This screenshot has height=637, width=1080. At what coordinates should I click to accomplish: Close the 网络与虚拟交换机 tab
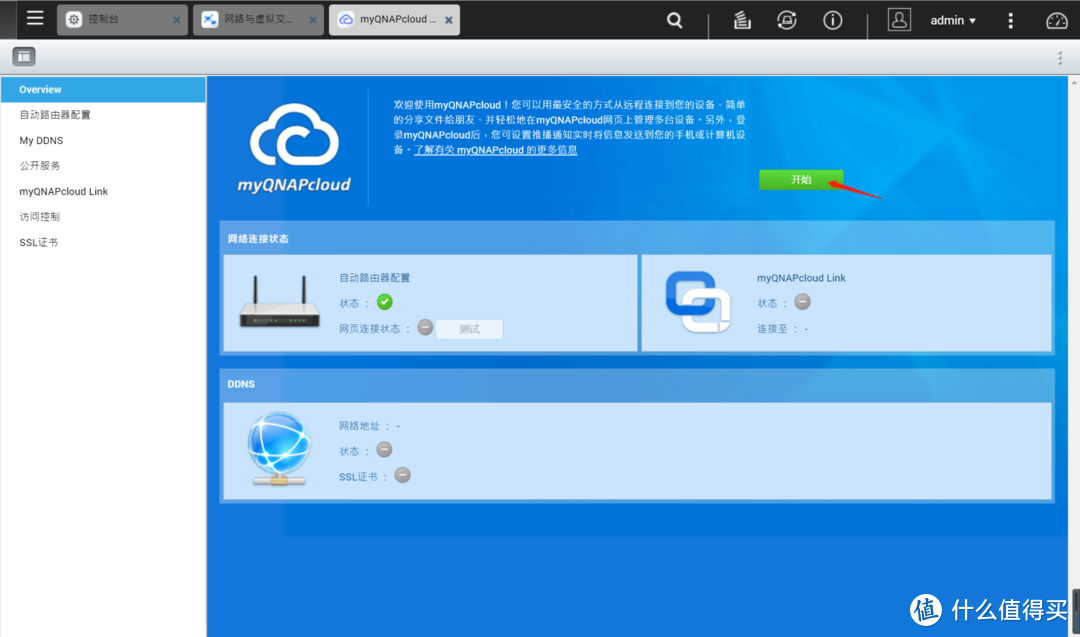(313, 21)
